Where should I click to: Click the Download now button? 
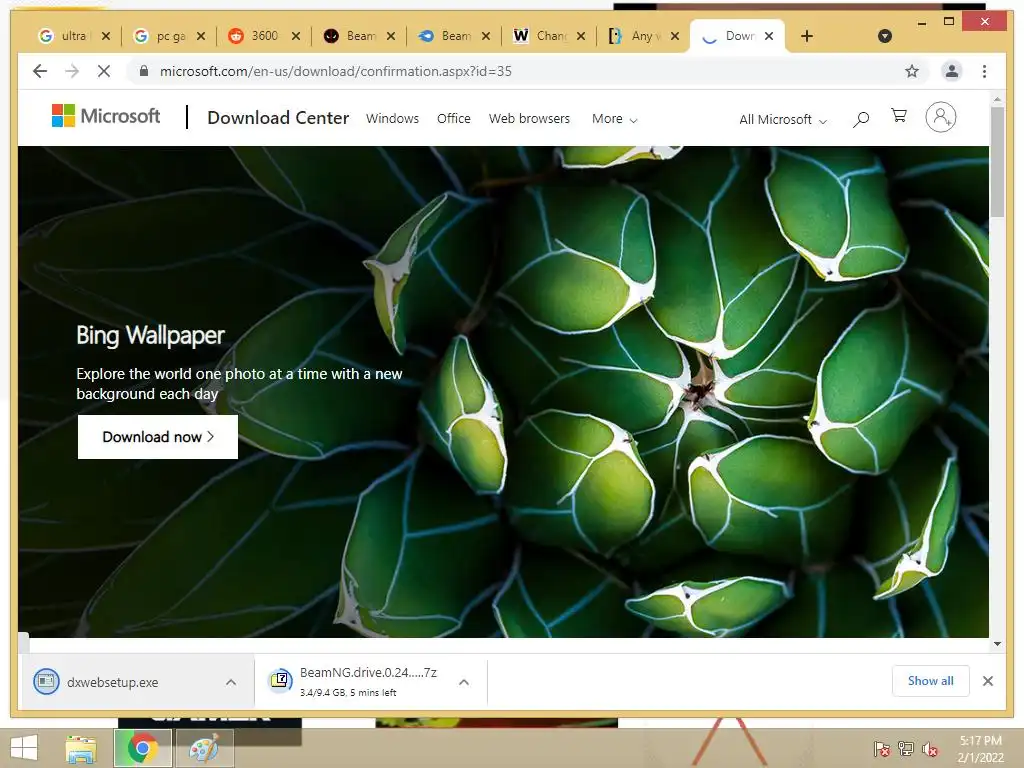(158, 437)
